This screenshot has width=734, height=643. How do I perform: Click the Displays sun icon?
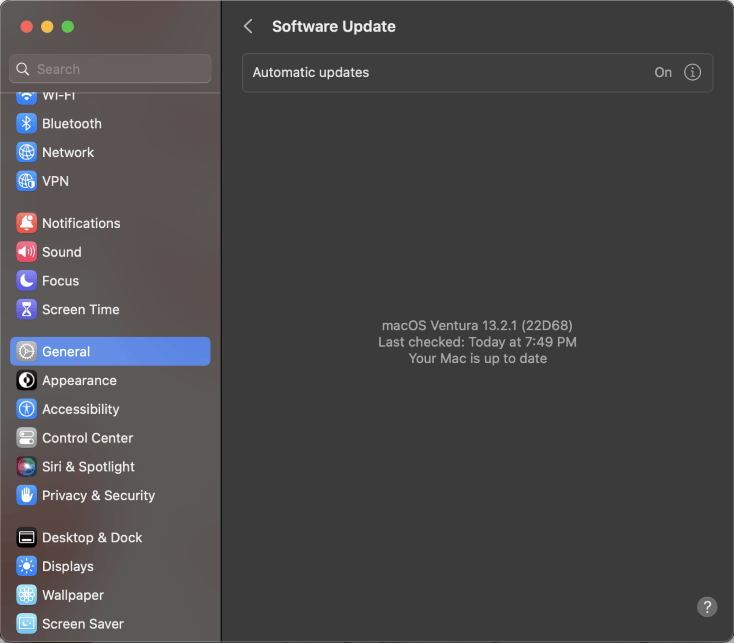point(26,566)
